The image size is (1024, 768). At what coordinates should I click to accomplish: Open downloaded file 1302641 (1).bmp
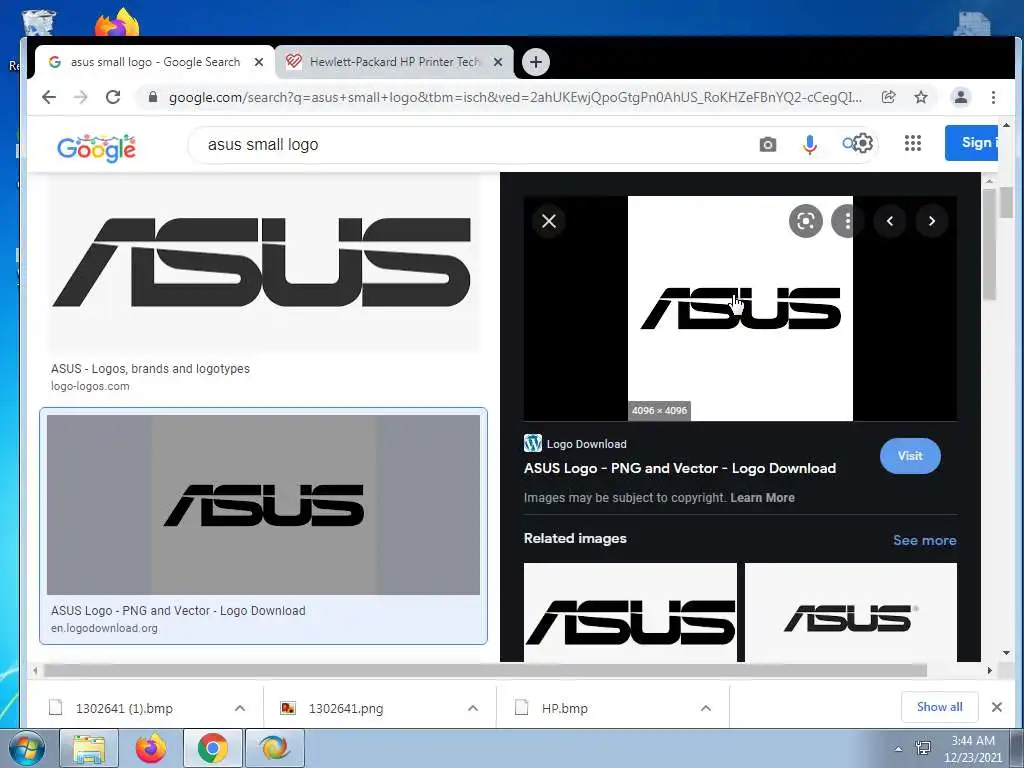[x=124, y=708]
